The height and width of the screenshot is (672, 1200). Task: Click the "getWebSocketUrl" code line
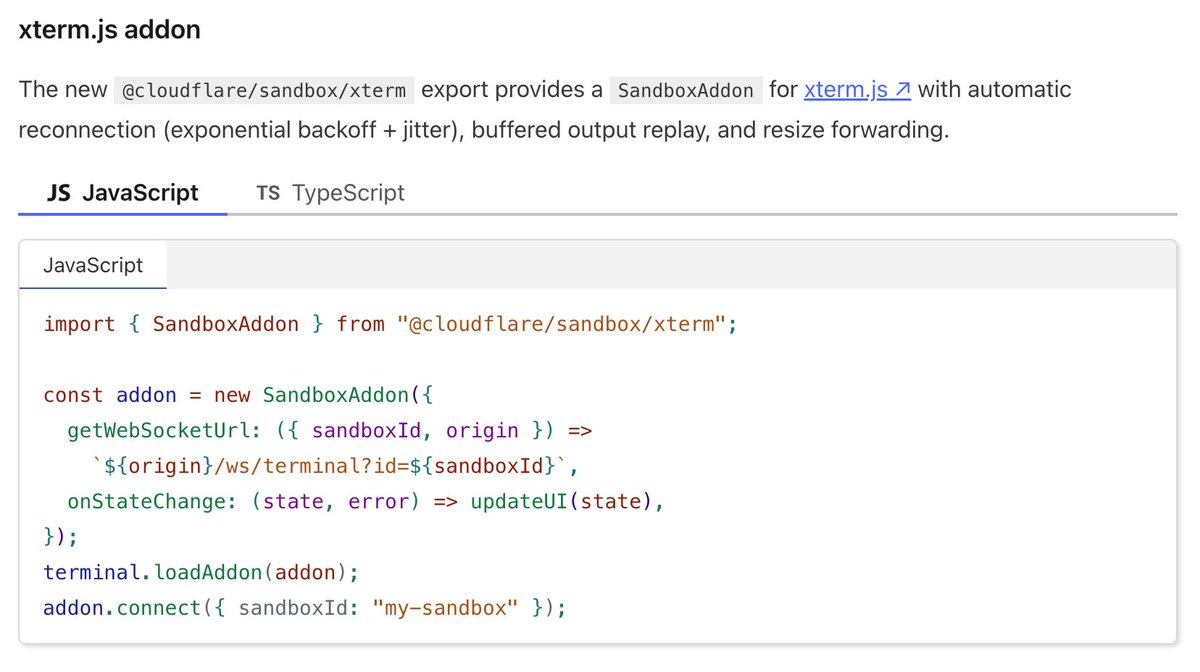(x=330, y=431)
